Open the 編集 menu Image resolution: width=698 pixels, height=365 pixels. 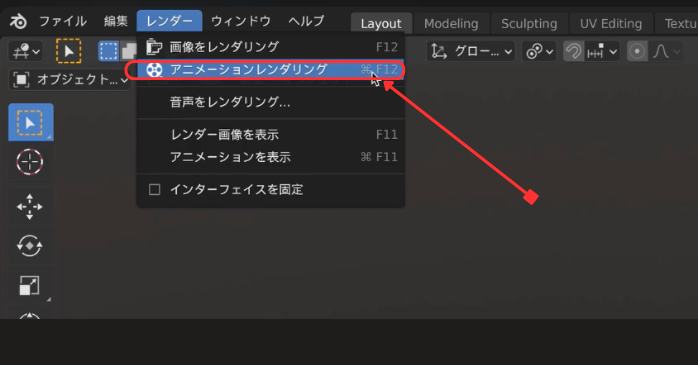tap(116, 21)
